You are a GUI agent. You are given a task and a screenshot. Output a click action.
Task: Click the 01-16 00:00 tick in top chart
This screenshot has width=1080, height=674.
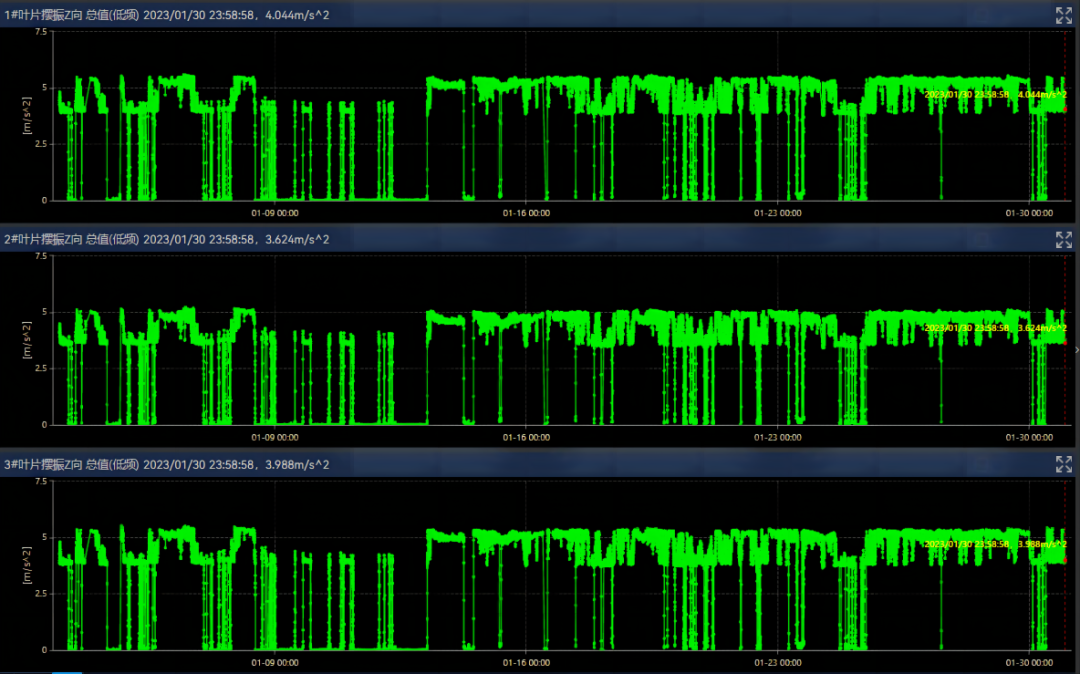click(x=526, y=212)
